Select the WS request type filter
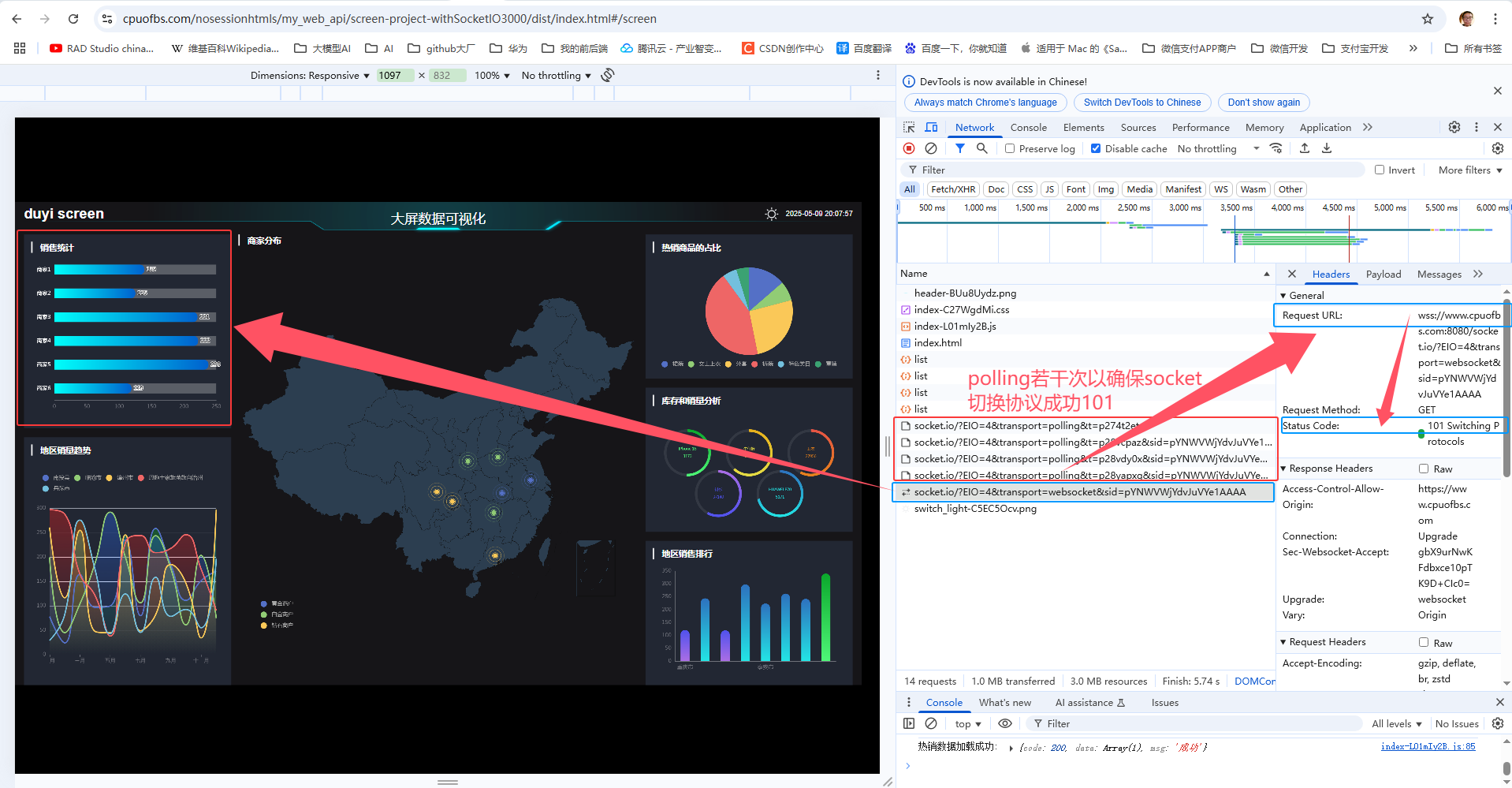The width and height of the screenshot is (1512, 788). [x=1221, y=189]
